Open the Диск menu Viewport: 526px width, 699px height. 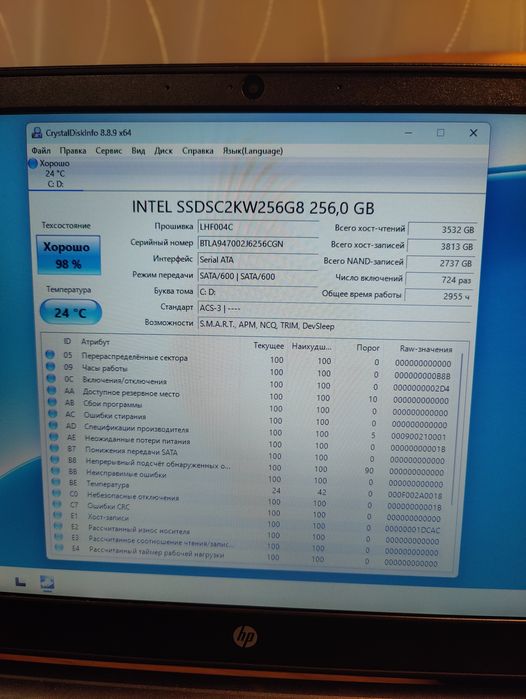pos(163,151)
